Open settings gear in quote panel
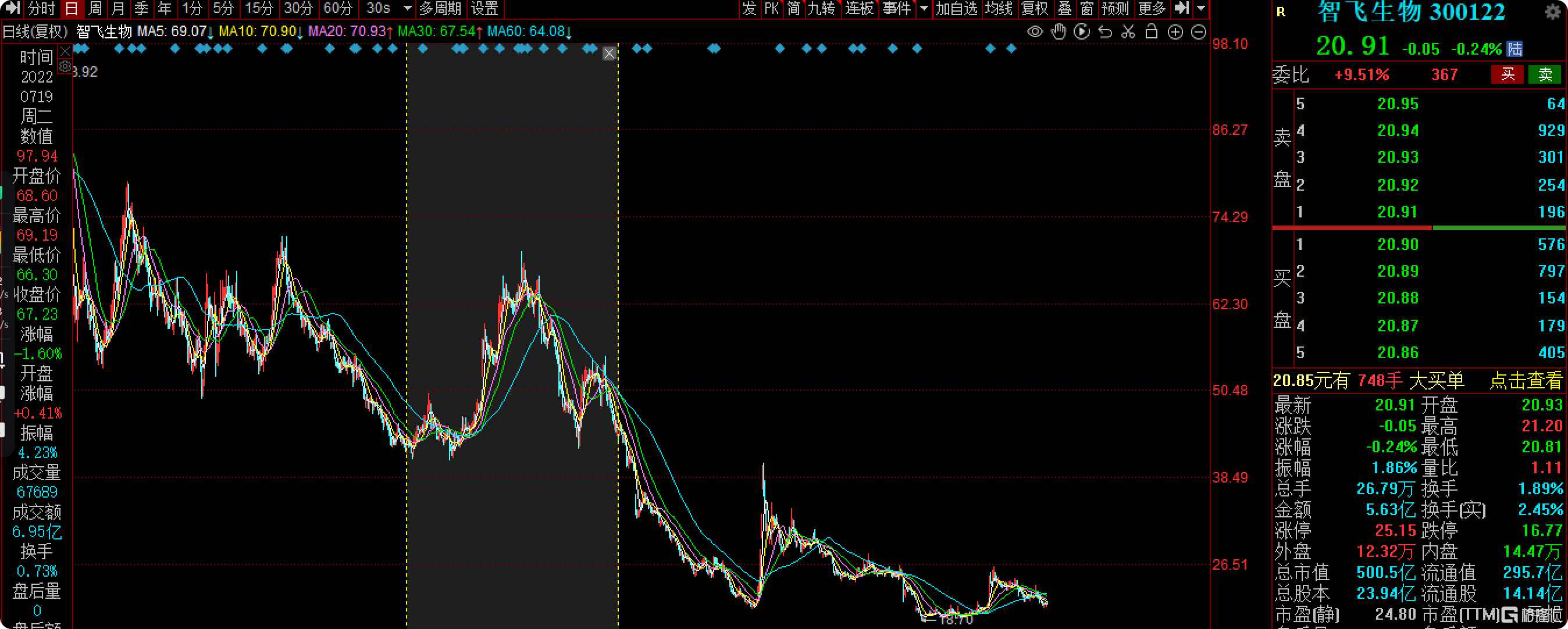The height and width of the screenshot is (629, 1568). 1553,12
